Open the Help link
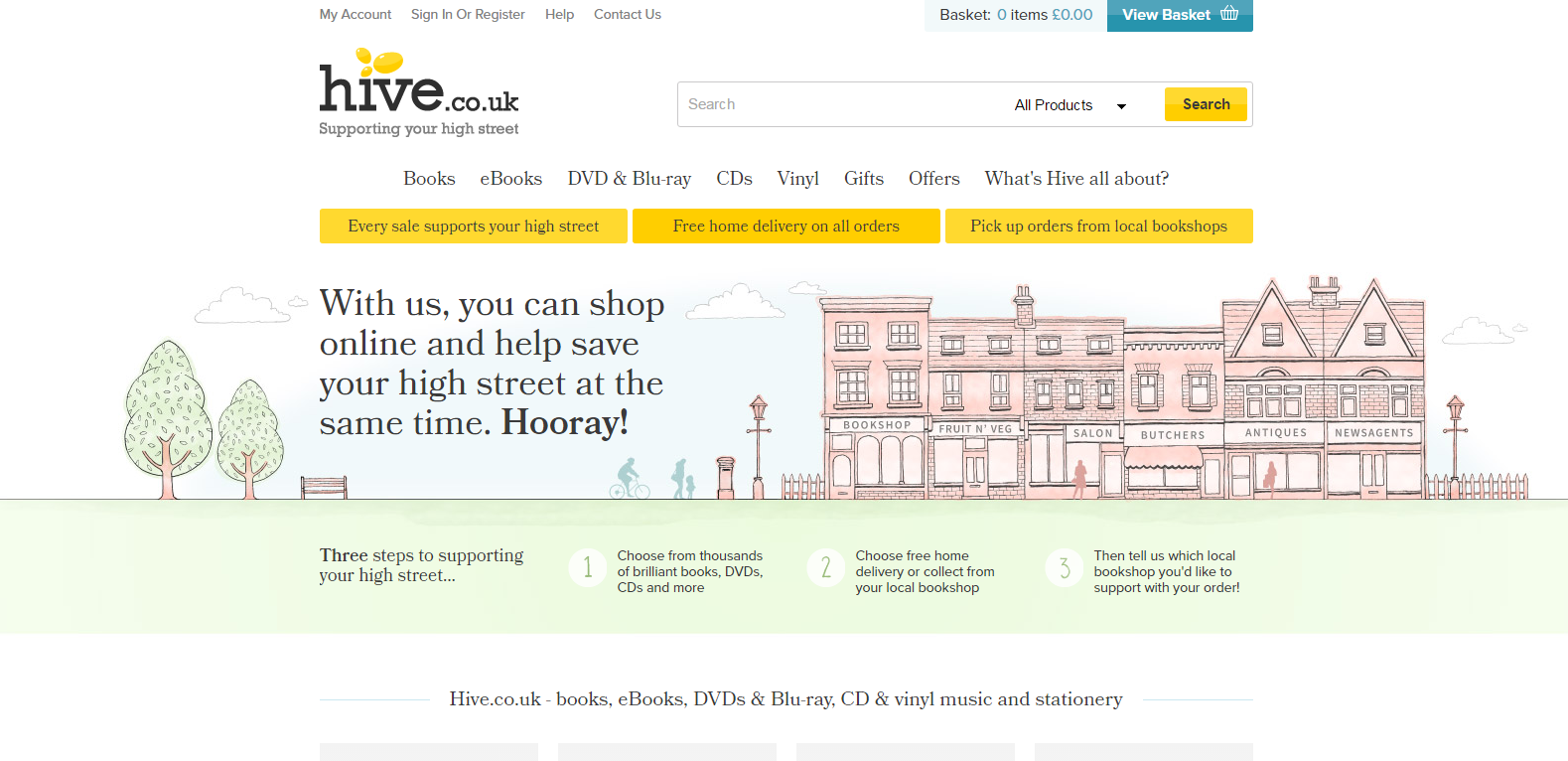 click(x=560, y=15)
